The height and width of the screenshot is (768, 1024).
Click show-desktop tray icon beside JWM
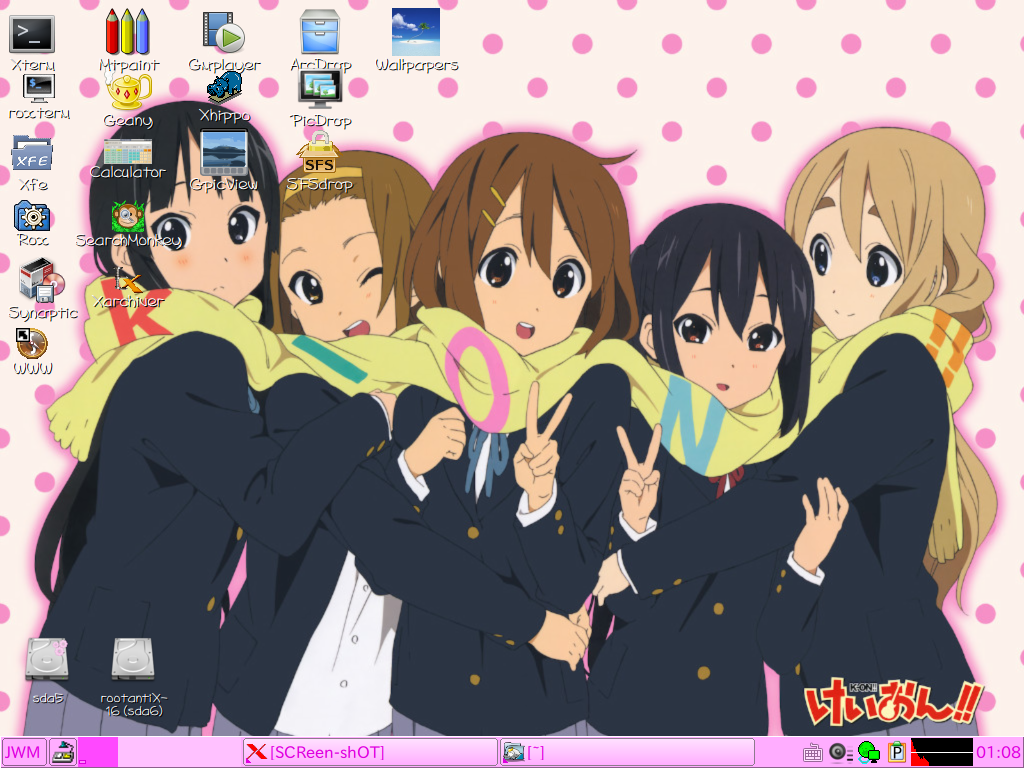tap(63, 752)
